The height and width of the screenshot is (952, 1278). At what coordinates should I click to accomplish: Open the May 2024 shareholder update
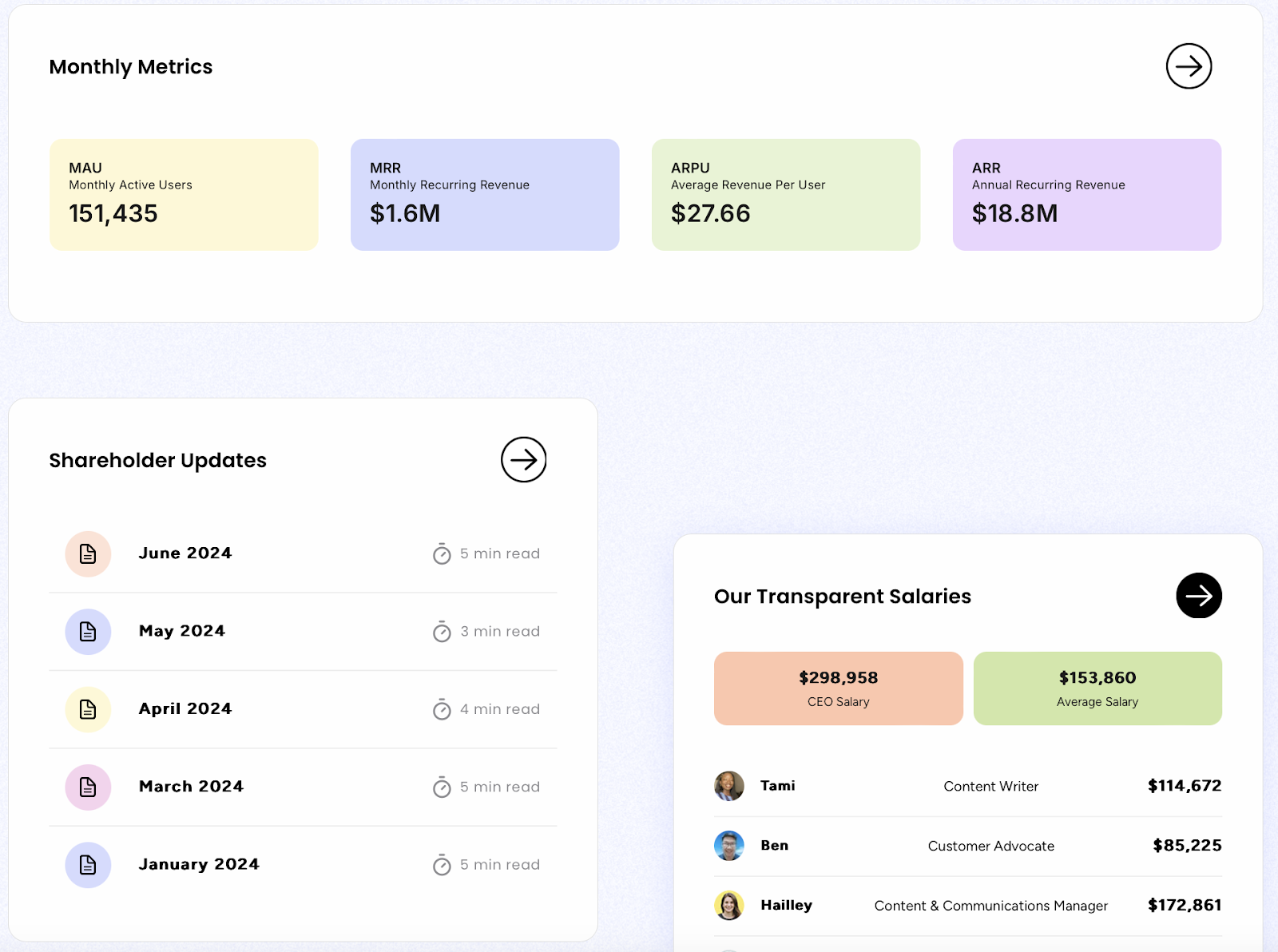[303, 632]
